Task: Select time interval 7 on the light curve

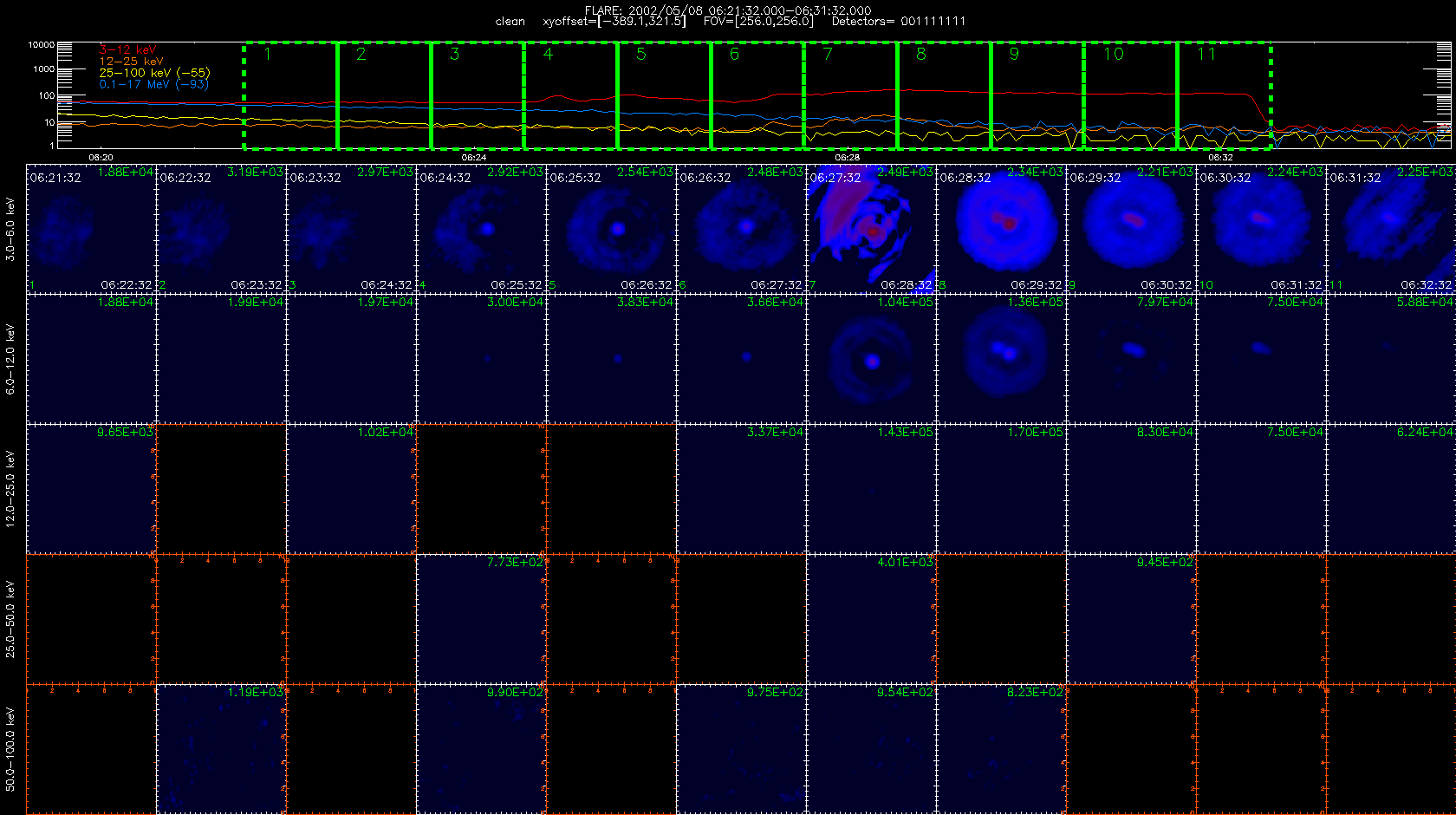Action: click(x=851, y=95)
